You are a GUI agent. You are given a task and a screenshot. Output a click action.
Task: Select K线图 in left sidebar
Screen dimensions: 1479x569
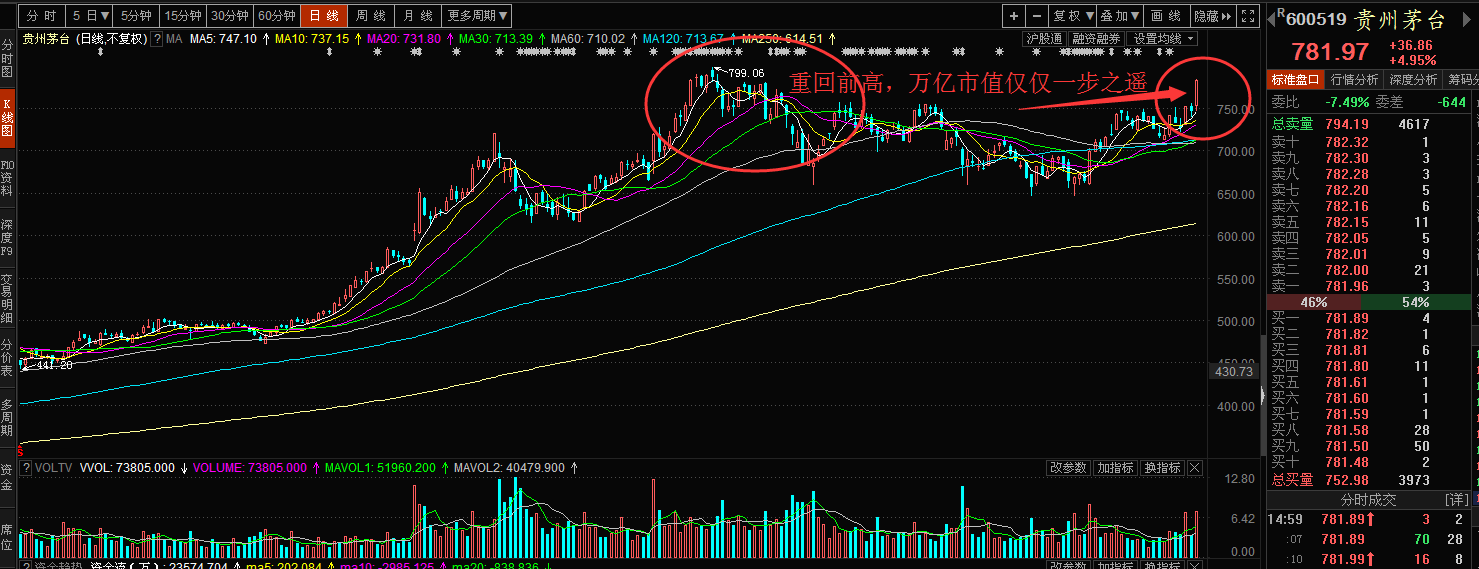7,117
